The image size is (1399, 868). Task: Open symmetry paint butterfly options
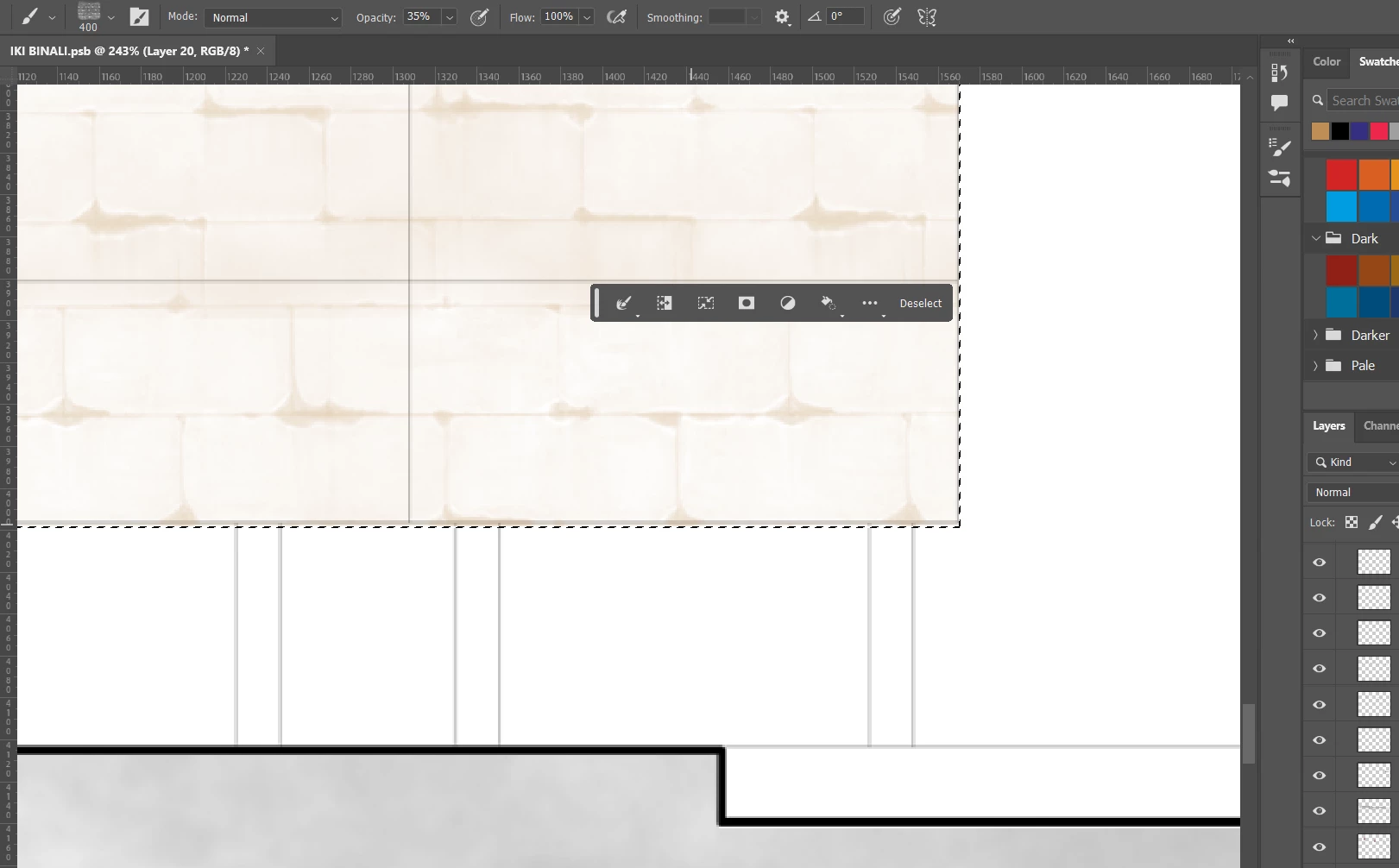tap(927, 16)
